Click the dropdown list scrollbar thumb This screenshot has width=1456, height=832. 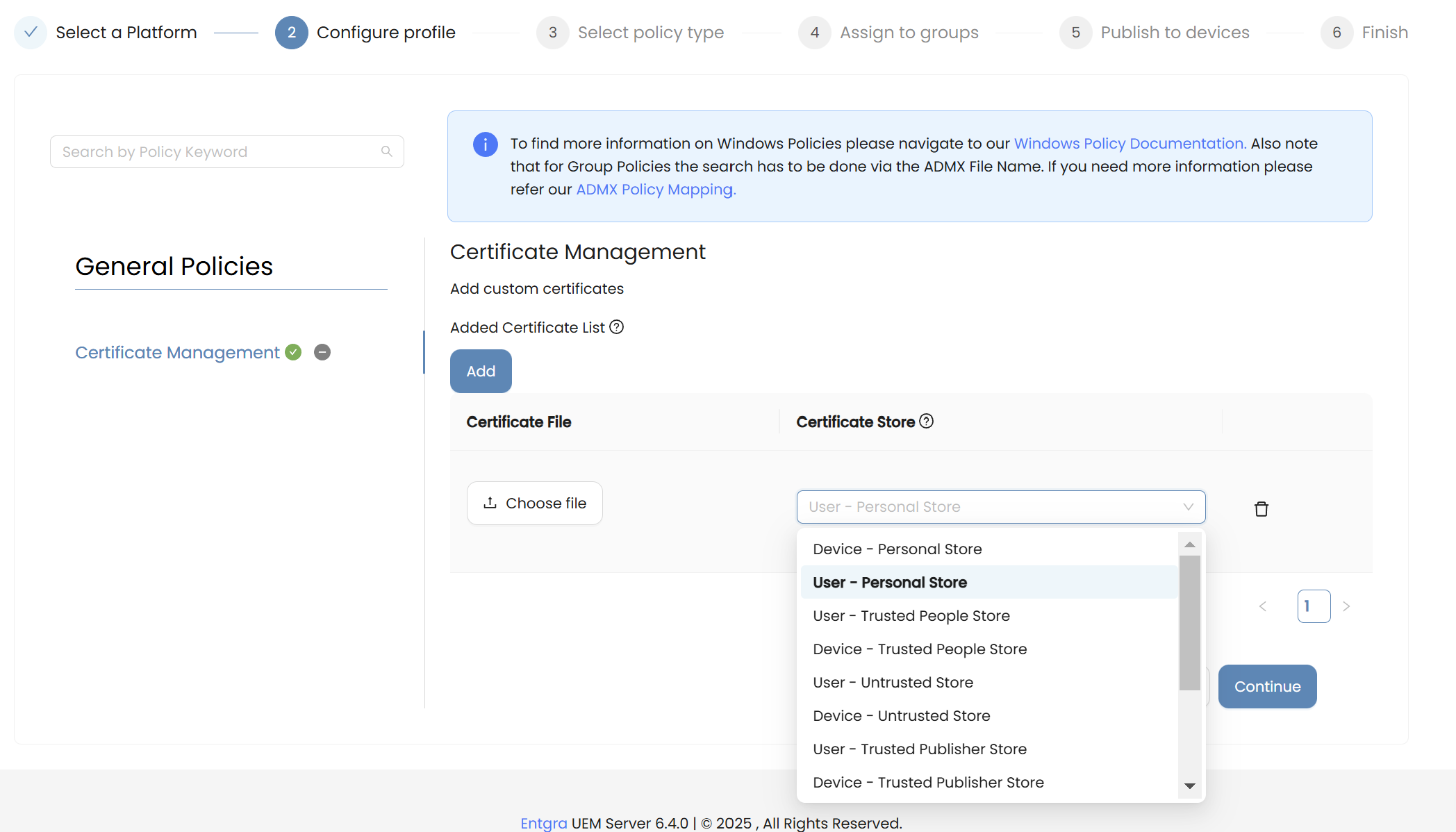1190,623
